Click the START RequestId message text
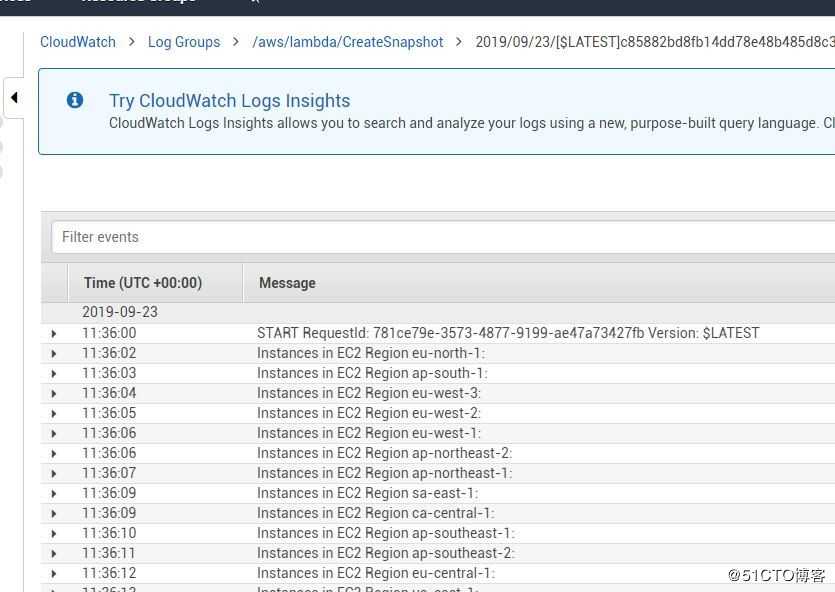835x592 pixels. [x=508, y=333]
